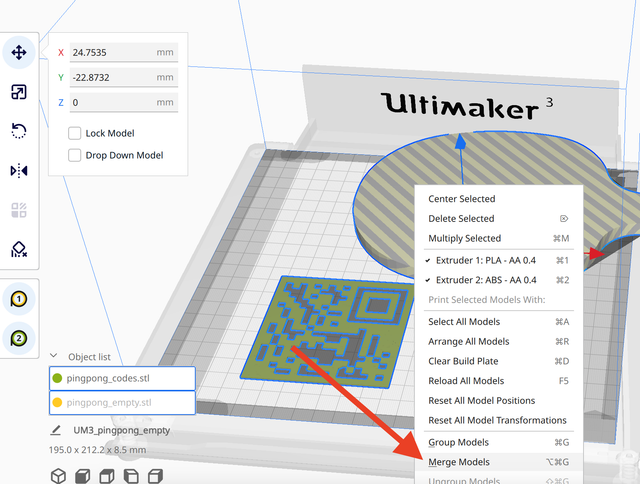
Task: Switch to right side view cube icon
Action: pyautogui.click(x=156, y=475)
